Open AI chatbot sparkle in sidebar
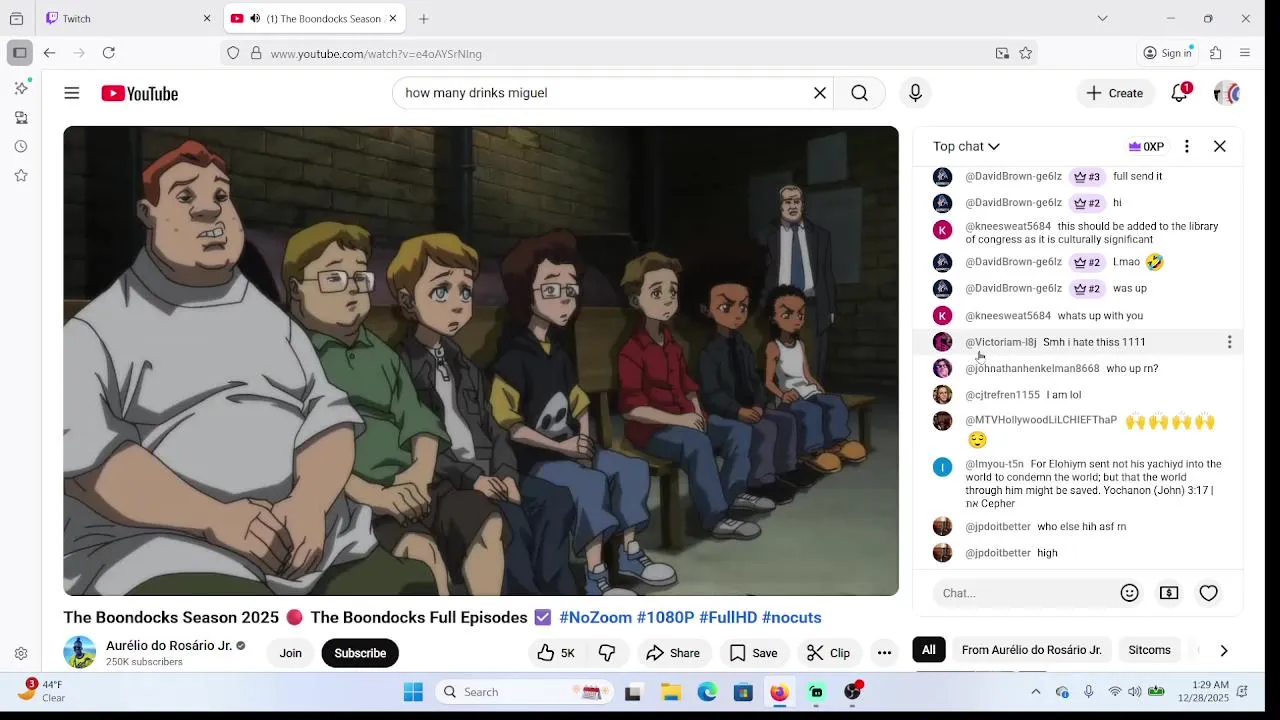The image size is (1280, 720). 21,88
